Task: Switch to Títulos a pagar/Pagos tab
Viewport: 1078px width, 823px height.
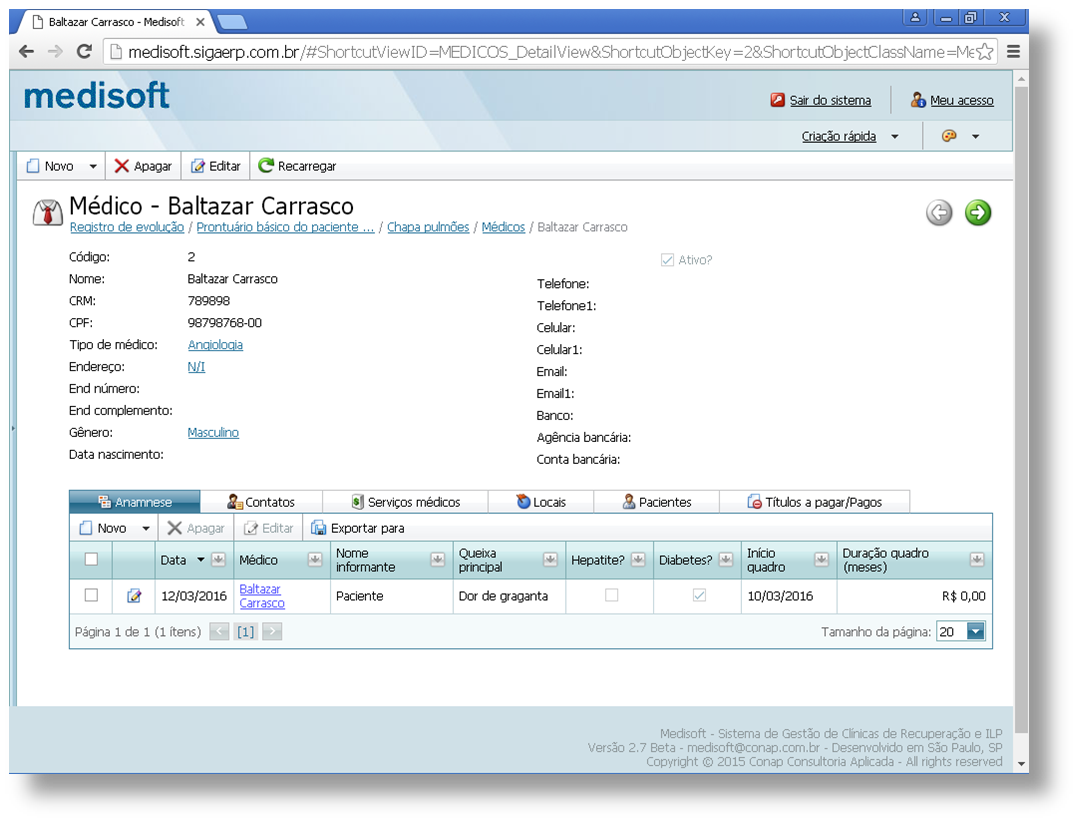Action: (x=815, y=502)
